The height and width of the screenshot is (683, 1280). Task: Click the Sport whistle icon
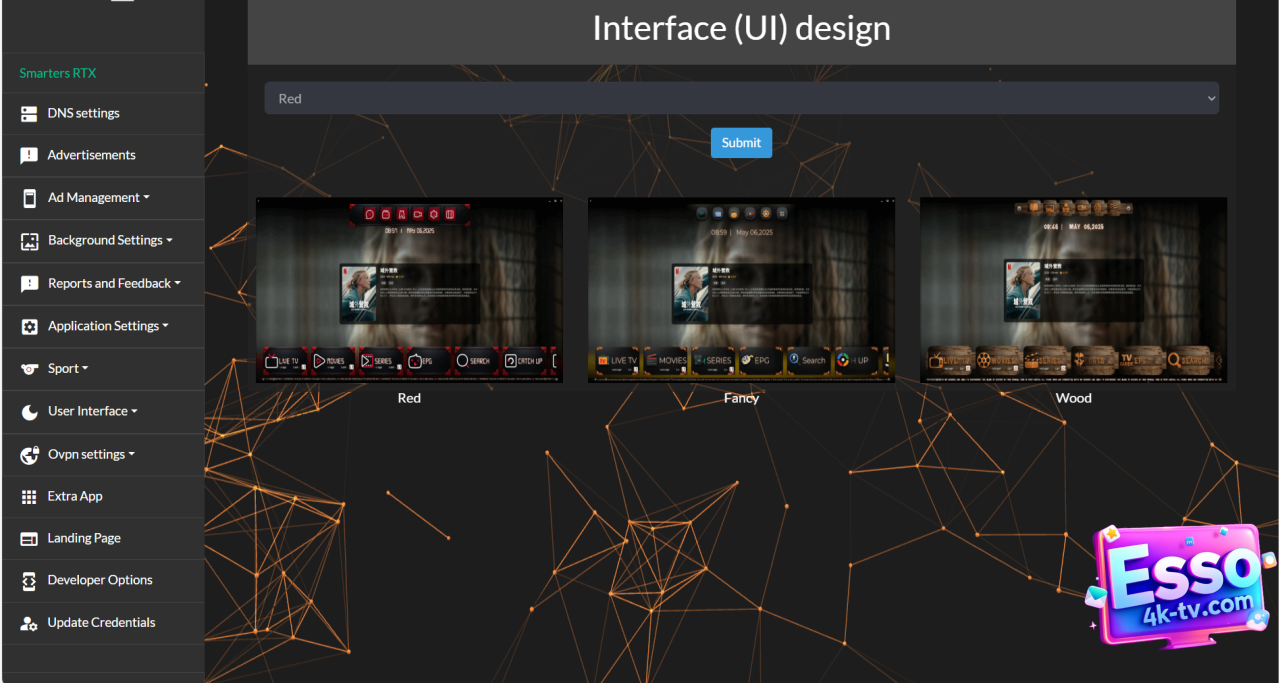click(29, 369)
